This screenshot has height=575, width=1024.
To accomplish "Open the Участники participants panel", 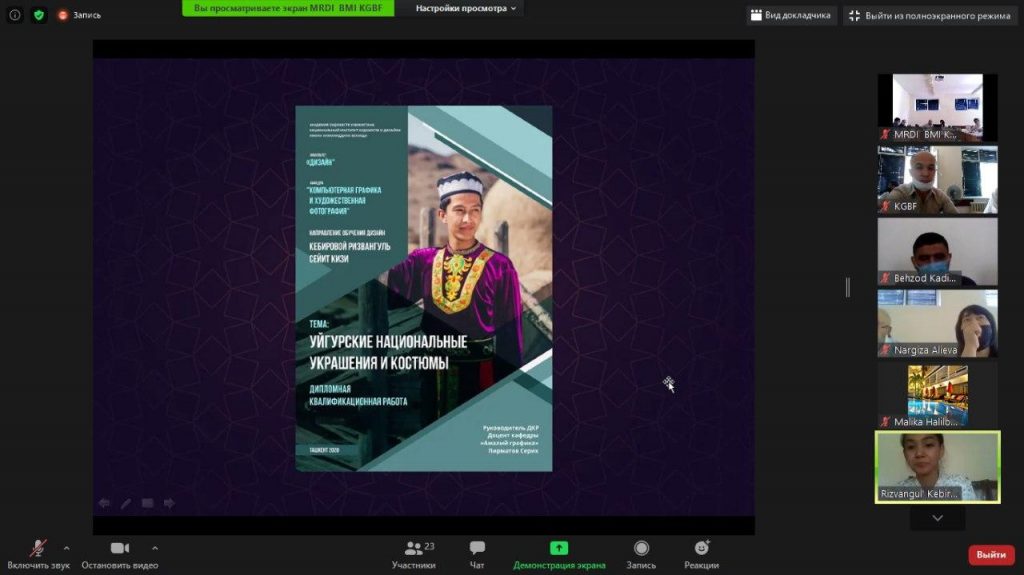I will pos(413,555).
